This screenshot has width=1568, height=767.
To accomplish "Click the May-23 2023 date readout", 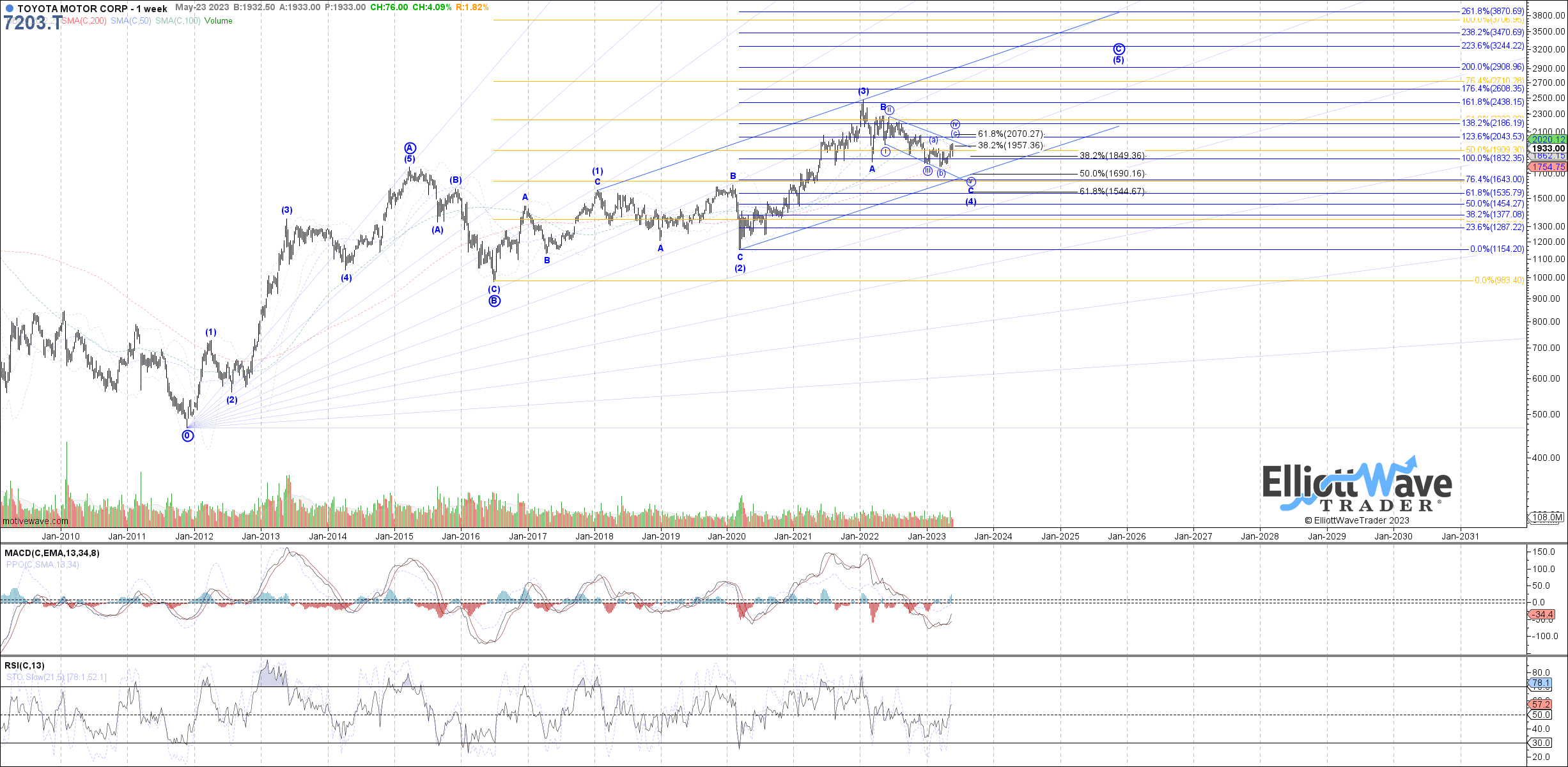I will tap(202, 8).
